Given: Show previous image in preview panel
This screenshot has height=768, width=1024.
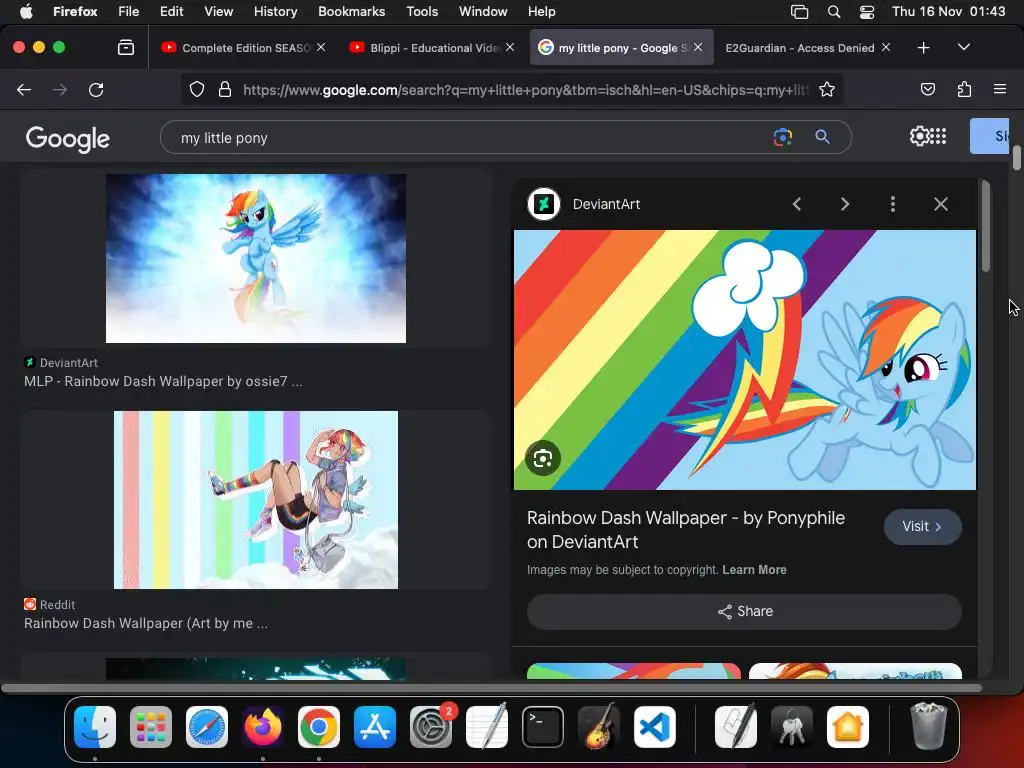Looking at the screenshot, I should point(797,204).
